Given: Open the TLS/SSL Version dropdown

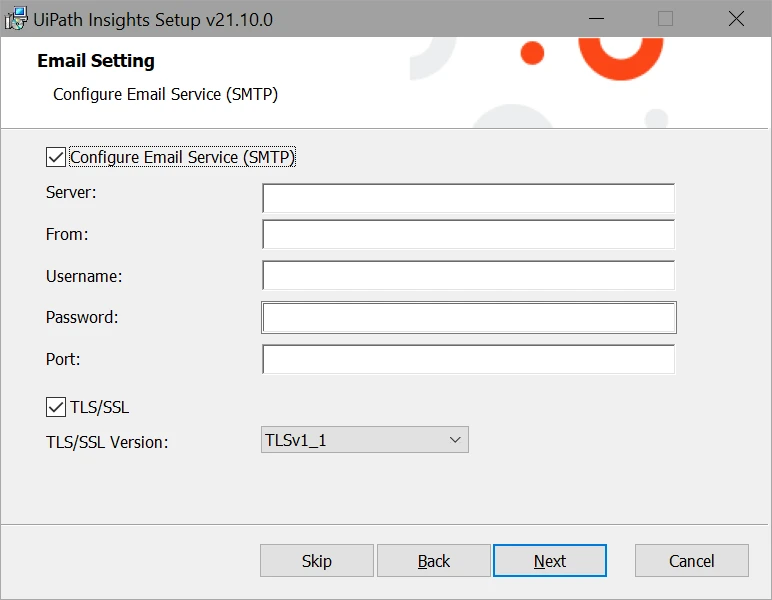Looking at the screenshot, I should (364, 440).
